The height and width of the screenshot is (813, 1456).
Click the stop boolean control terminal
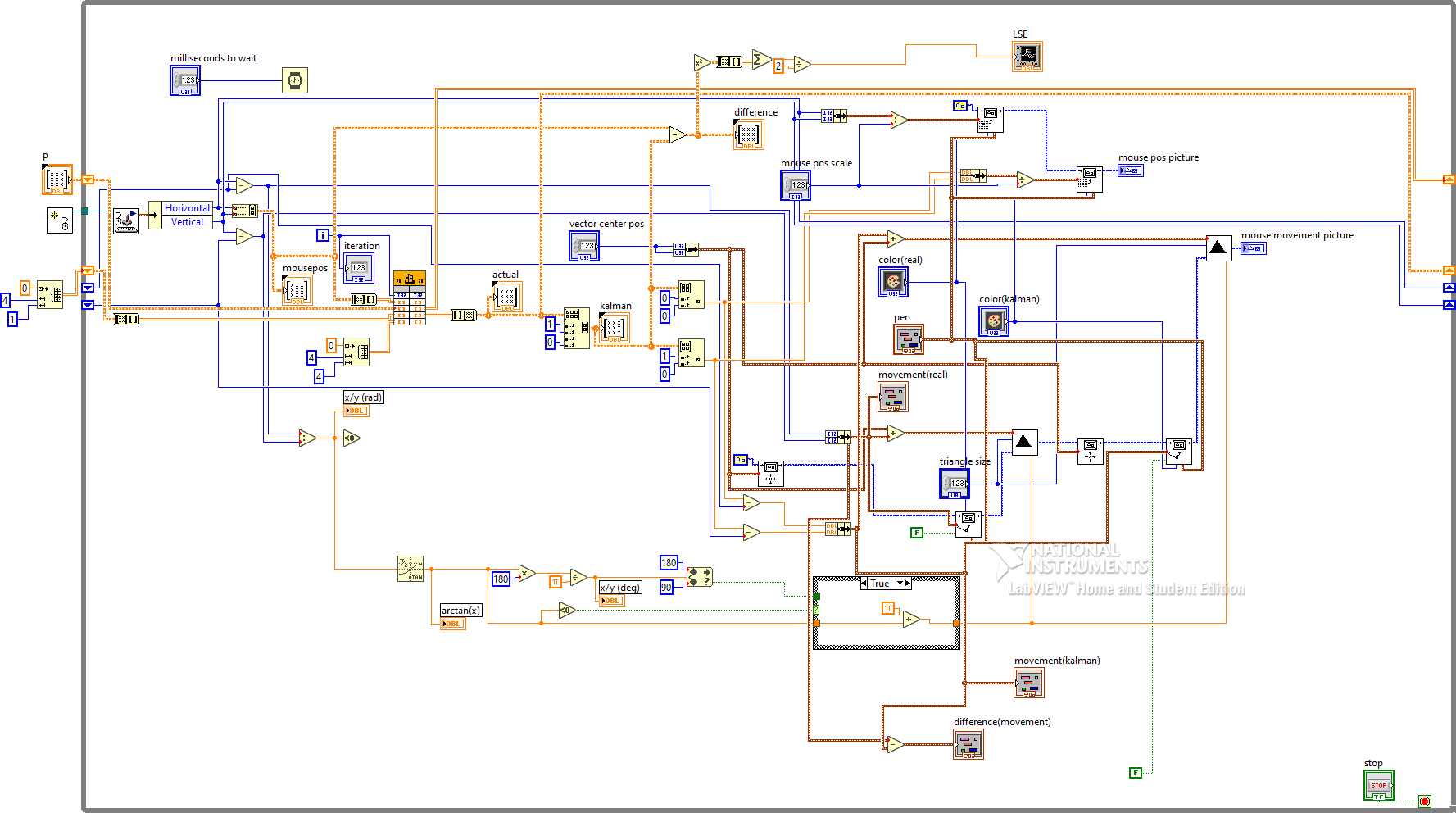pos(1378,785)
